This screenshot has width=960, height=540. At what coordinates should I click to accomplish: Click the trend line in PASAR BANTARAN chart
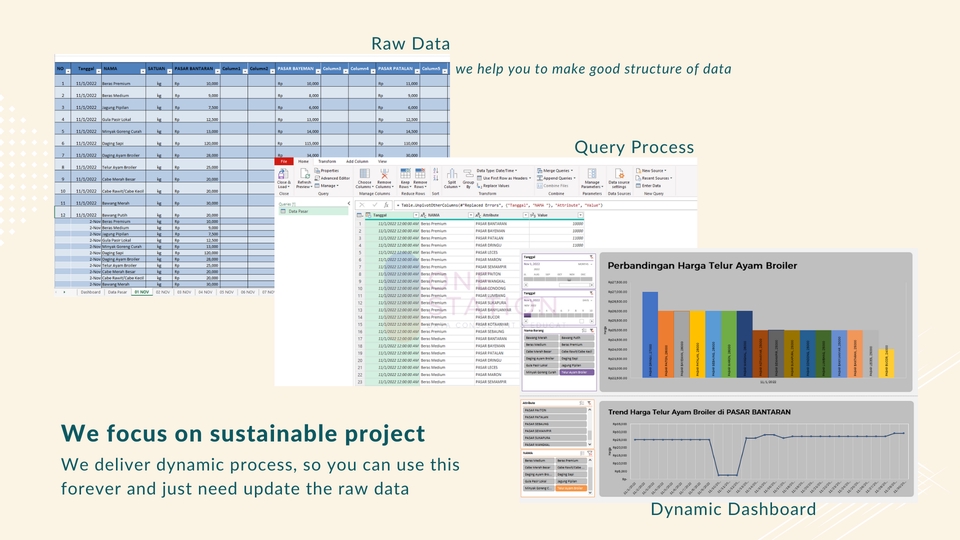point(769,454)
